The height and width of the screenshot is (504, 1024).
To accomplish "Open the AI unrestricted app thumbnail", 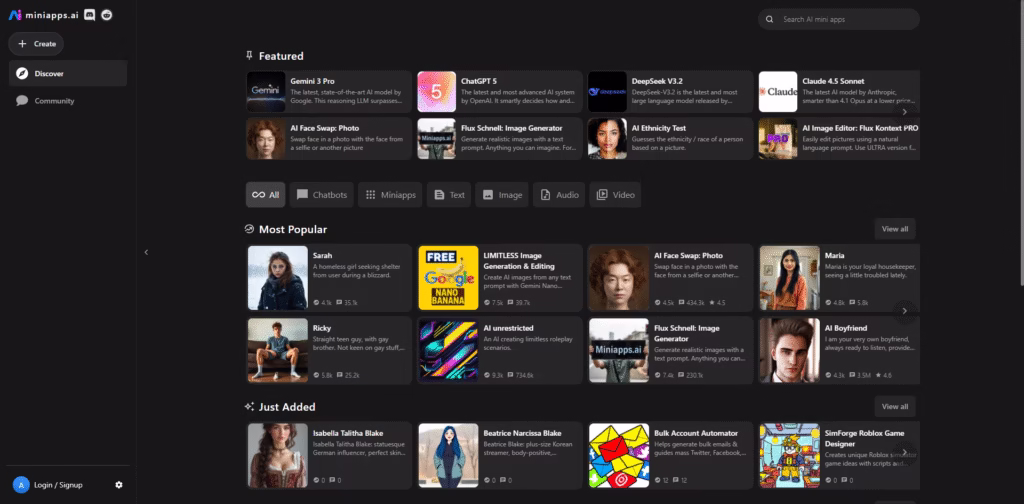I will click(449, 350).
